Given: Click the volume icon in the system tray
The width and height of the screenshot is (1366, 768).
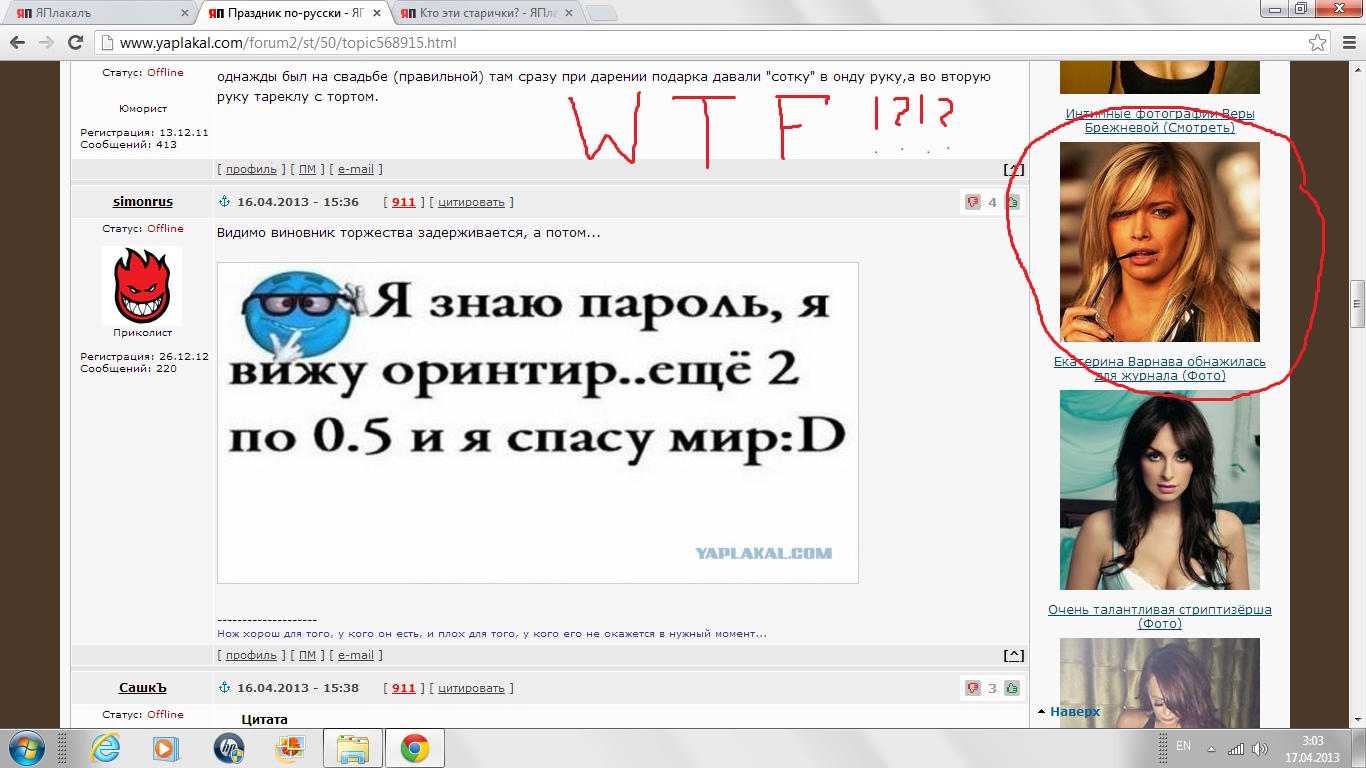Looking at the screenshot, I should point(1260,748).
